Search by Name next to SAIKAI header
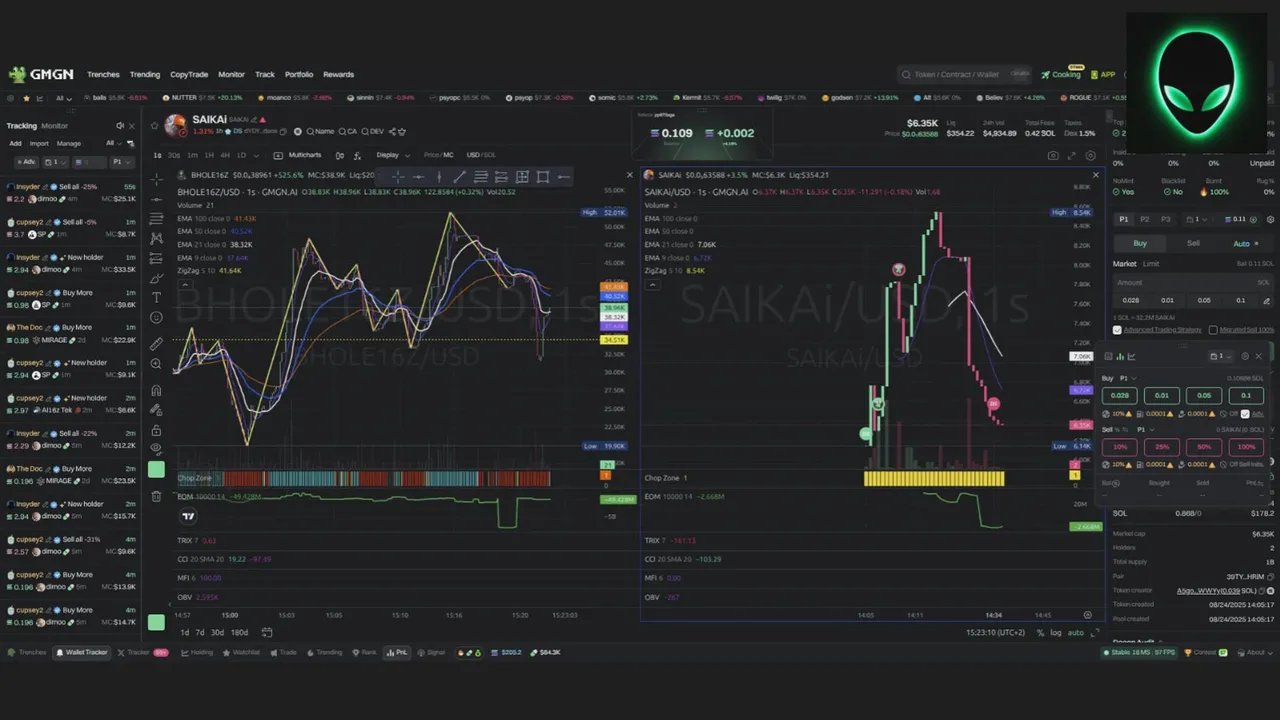Viewport: 1280px width, 720px height. point(321,131)
